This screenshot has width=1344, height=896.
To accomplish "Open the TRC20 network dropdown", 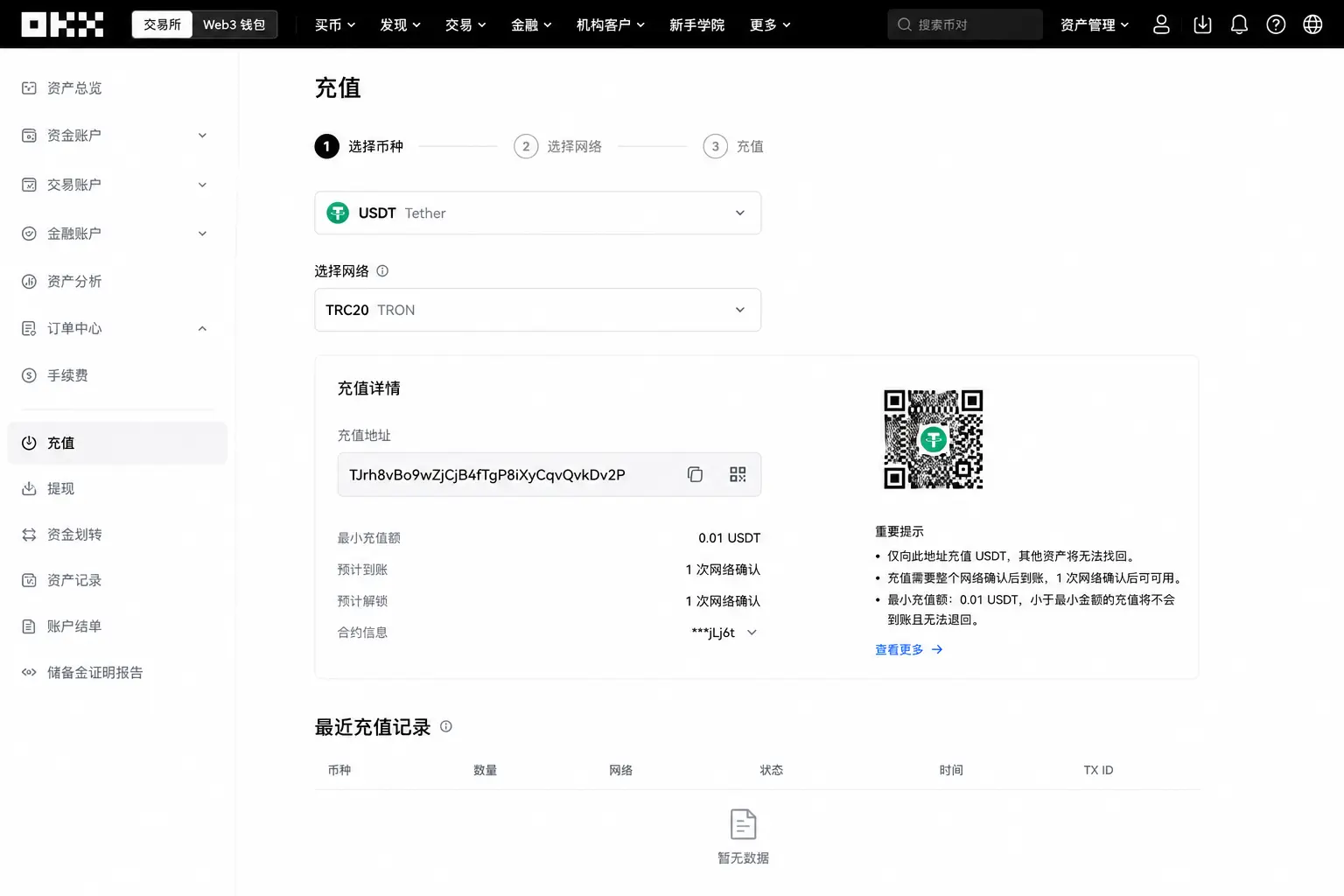I will pyautogui.click(x=537, y=310).
